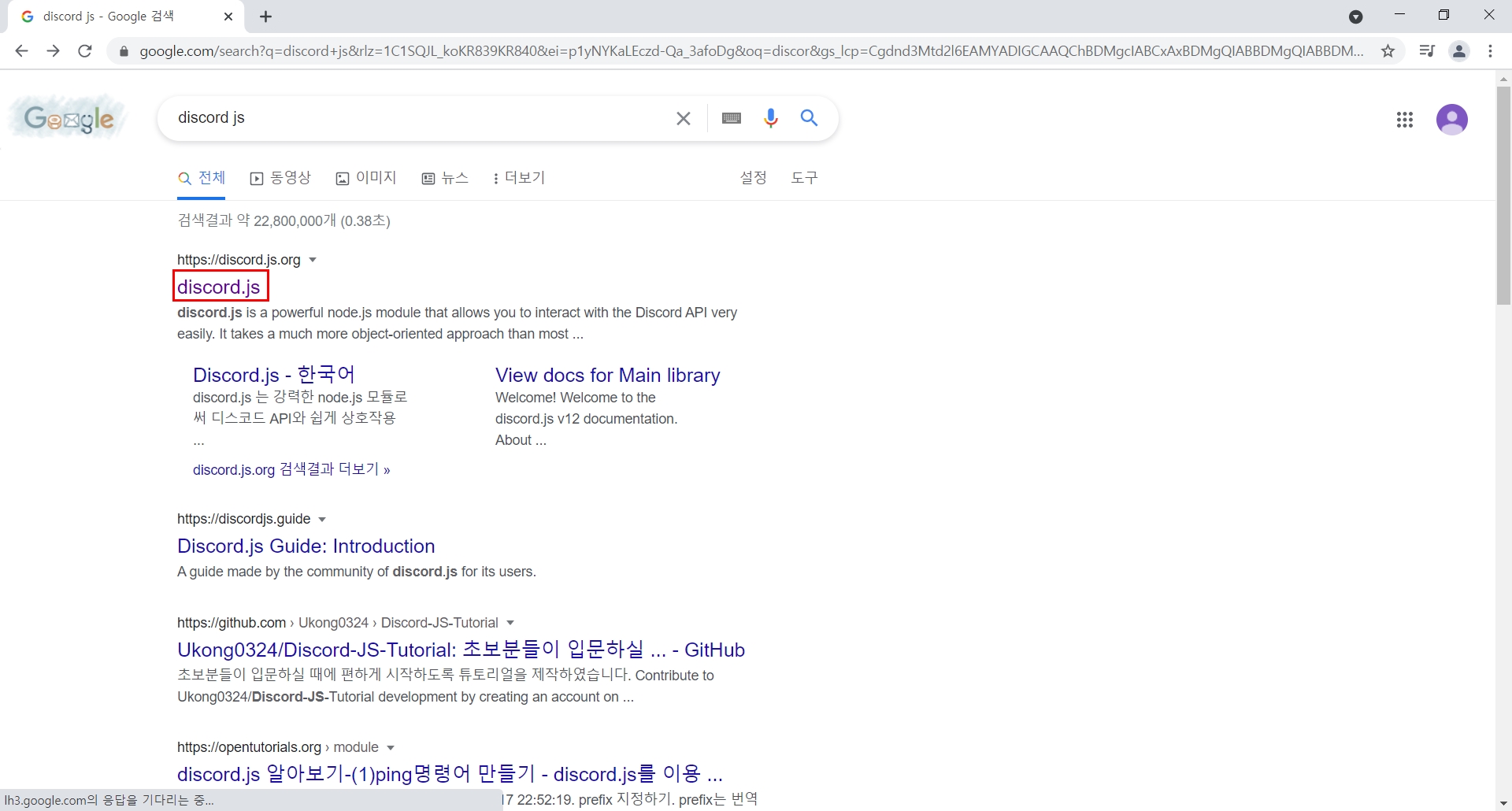
Task: Open the on-screen keyboard input tool
Action: pyautogui.click(x=732, y=118)
